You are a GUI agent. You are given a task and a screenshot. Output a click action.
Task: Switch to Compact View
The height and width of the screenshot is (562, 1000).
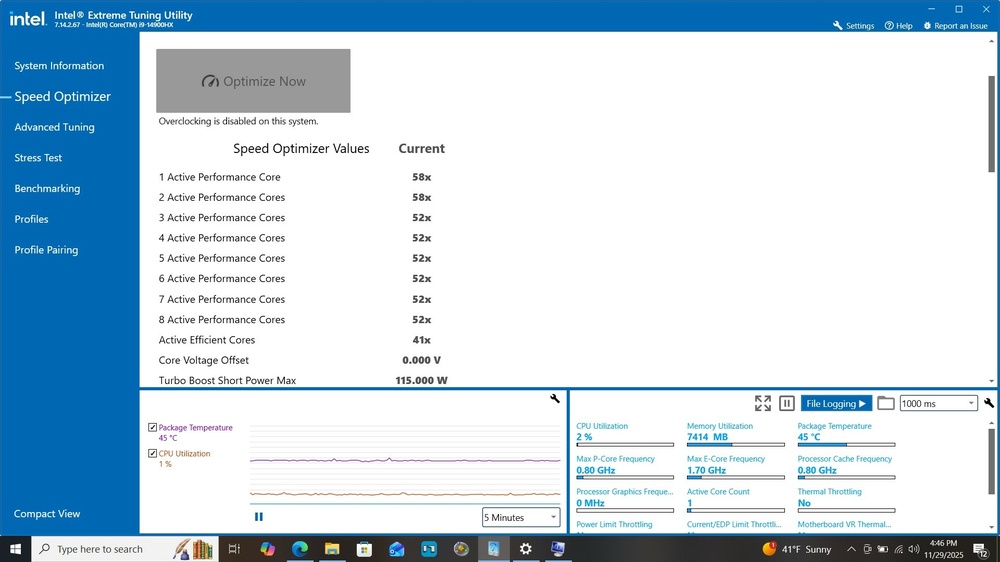click(x=47, y=514)
